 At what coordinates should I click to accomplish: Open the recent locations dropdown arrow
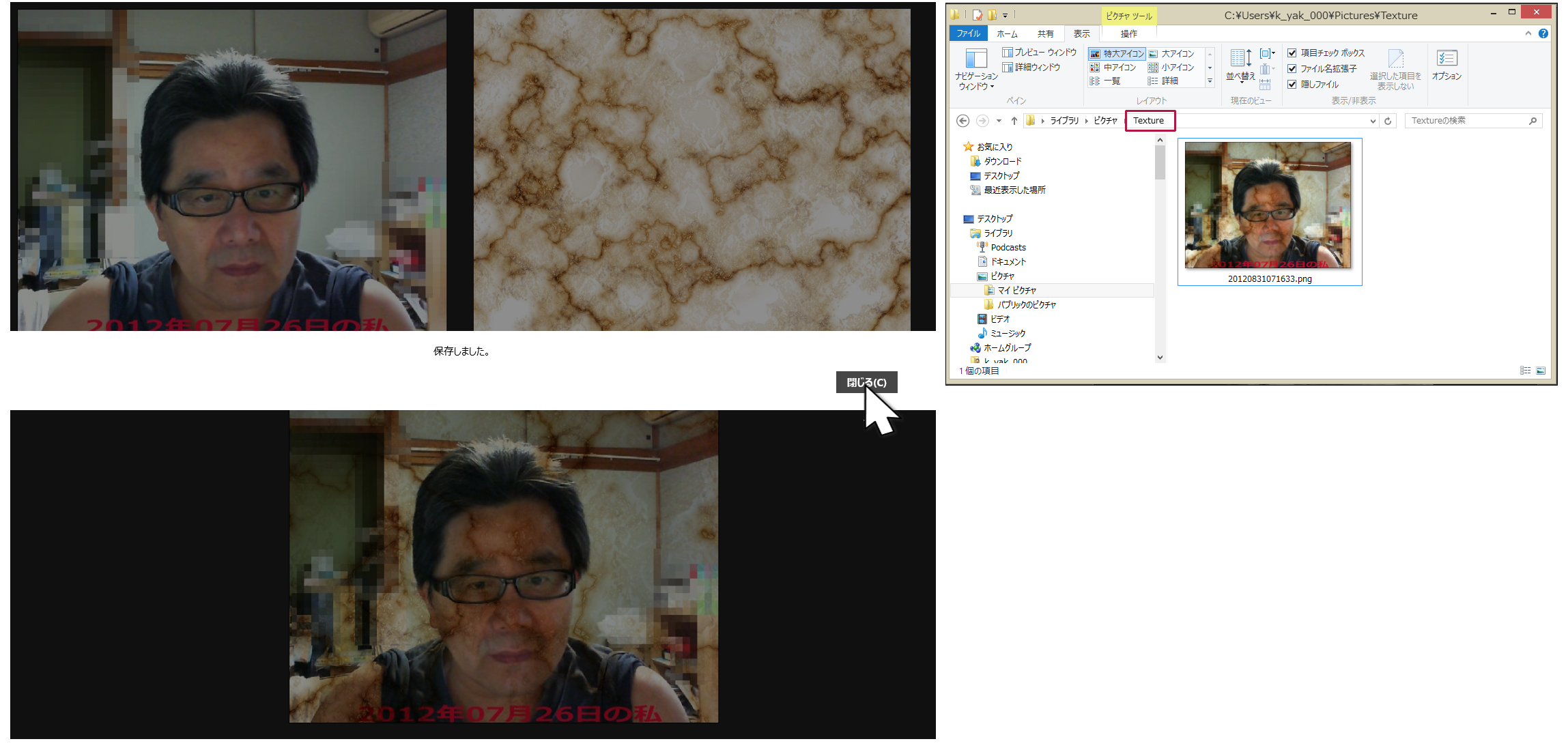click(x=999, y=121)
